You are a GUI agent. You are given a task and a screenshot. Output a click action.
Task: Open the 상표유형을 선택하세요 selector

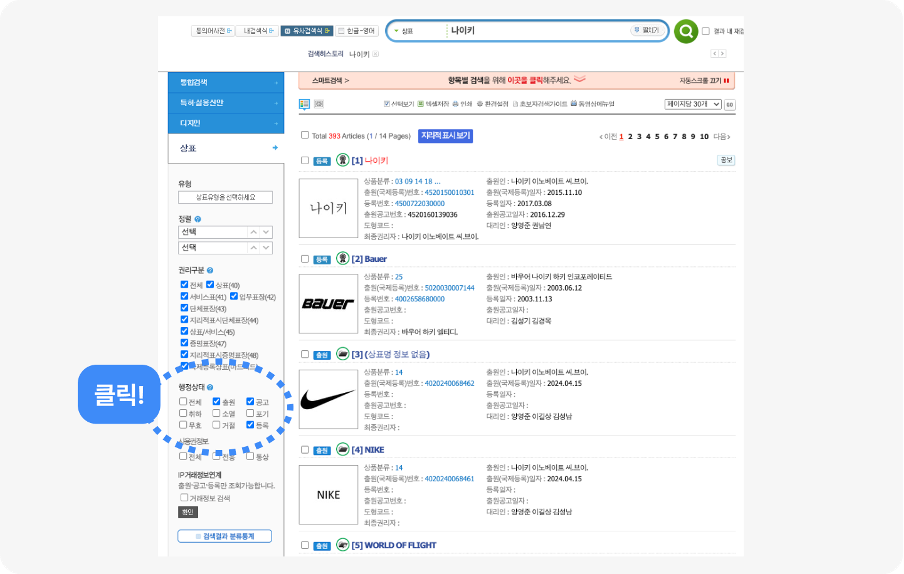point(225,197)
